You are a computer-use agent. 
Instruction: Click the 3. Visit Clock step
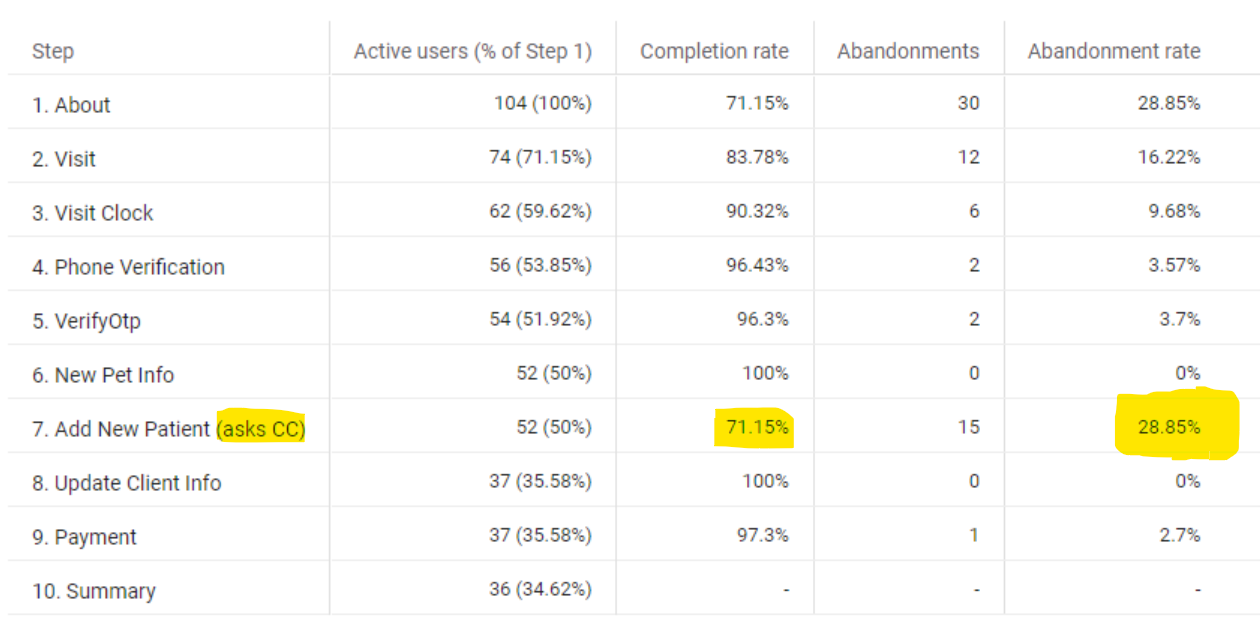[x=93, y=213]
